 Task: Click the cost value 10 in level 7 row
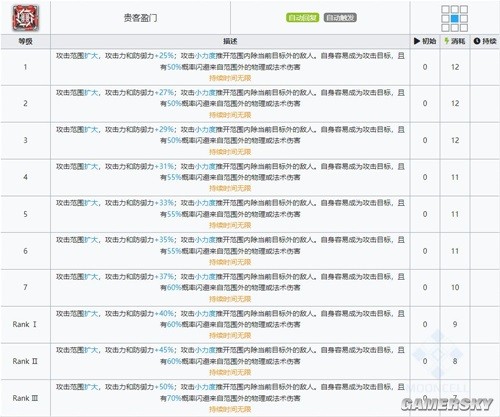coord(455,287)
